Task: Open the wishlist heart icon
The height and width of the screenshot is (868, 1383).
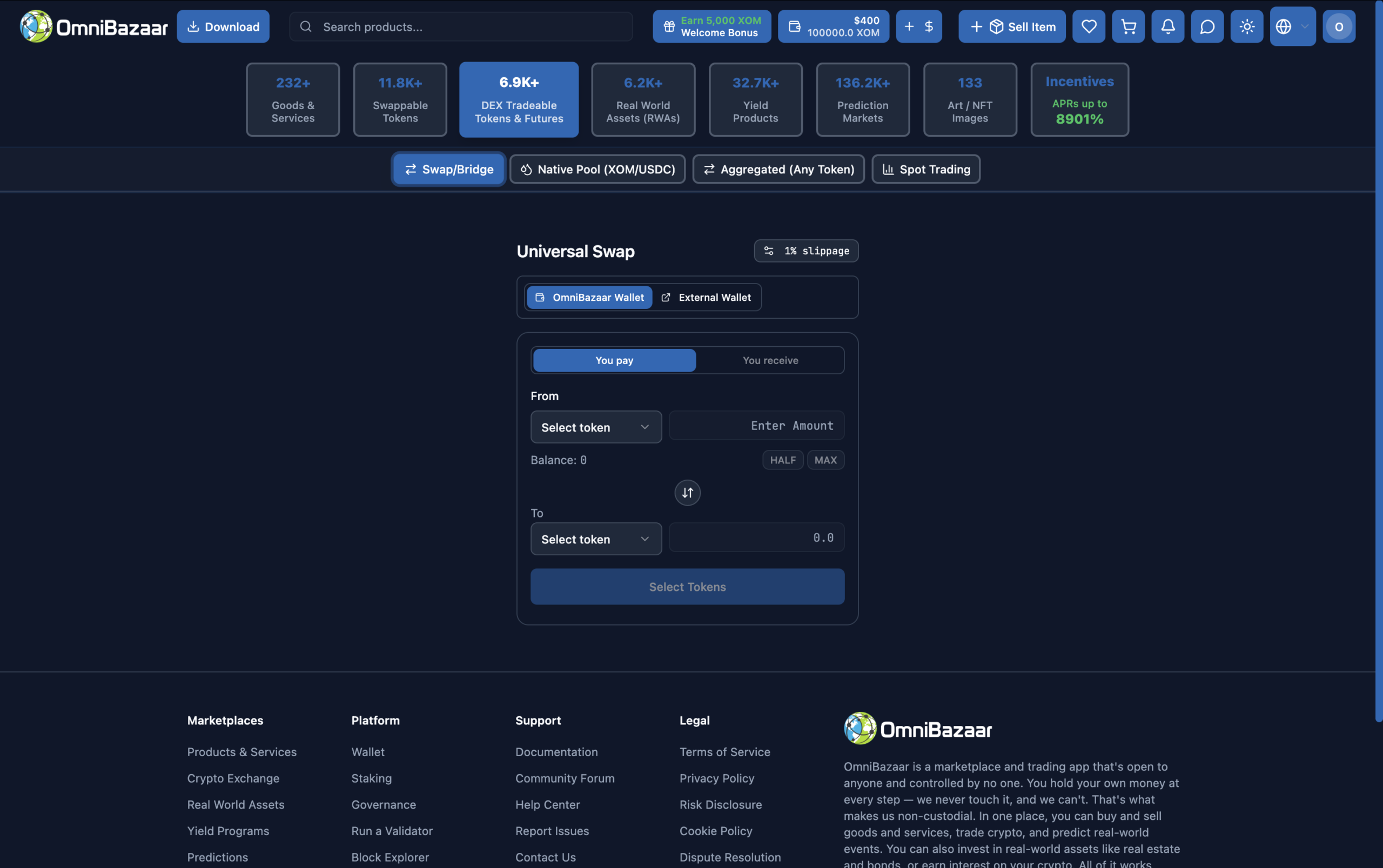Action: tap(1089, 26)
